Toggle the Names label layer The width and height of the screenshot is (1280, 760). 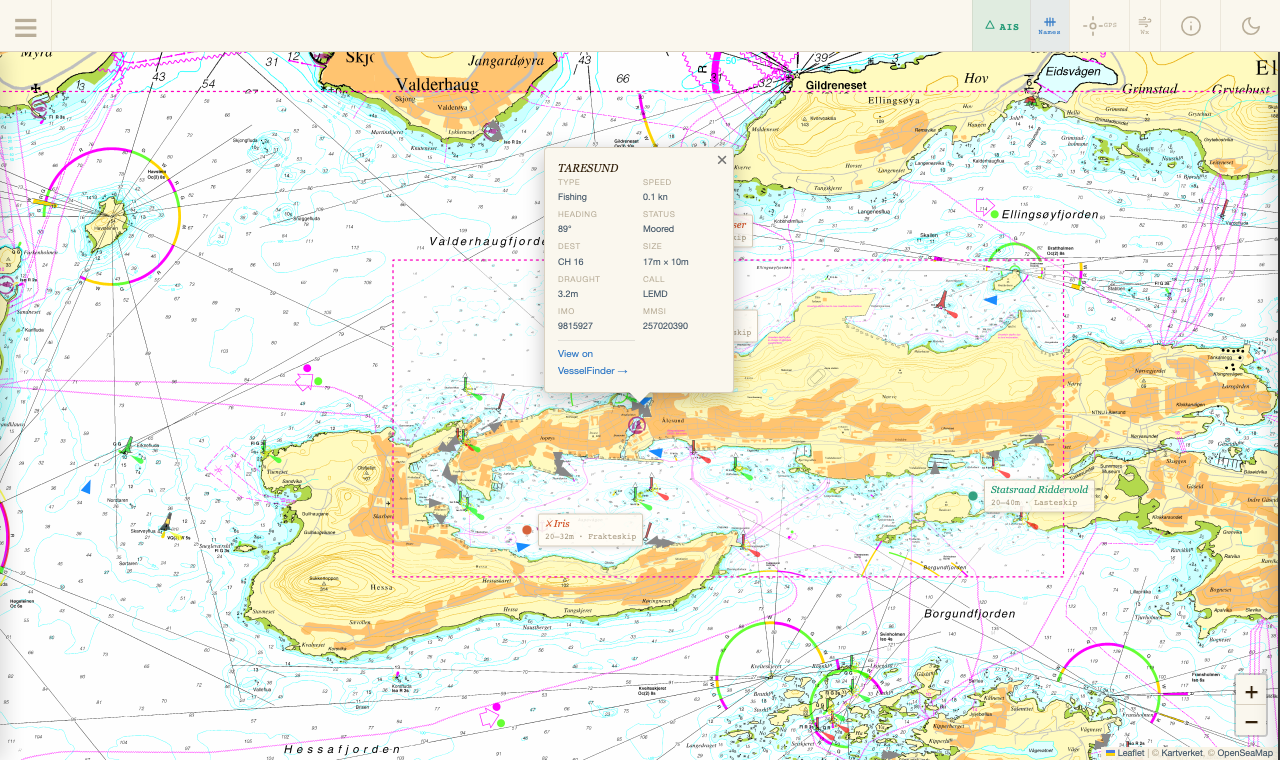(1050, 26)
